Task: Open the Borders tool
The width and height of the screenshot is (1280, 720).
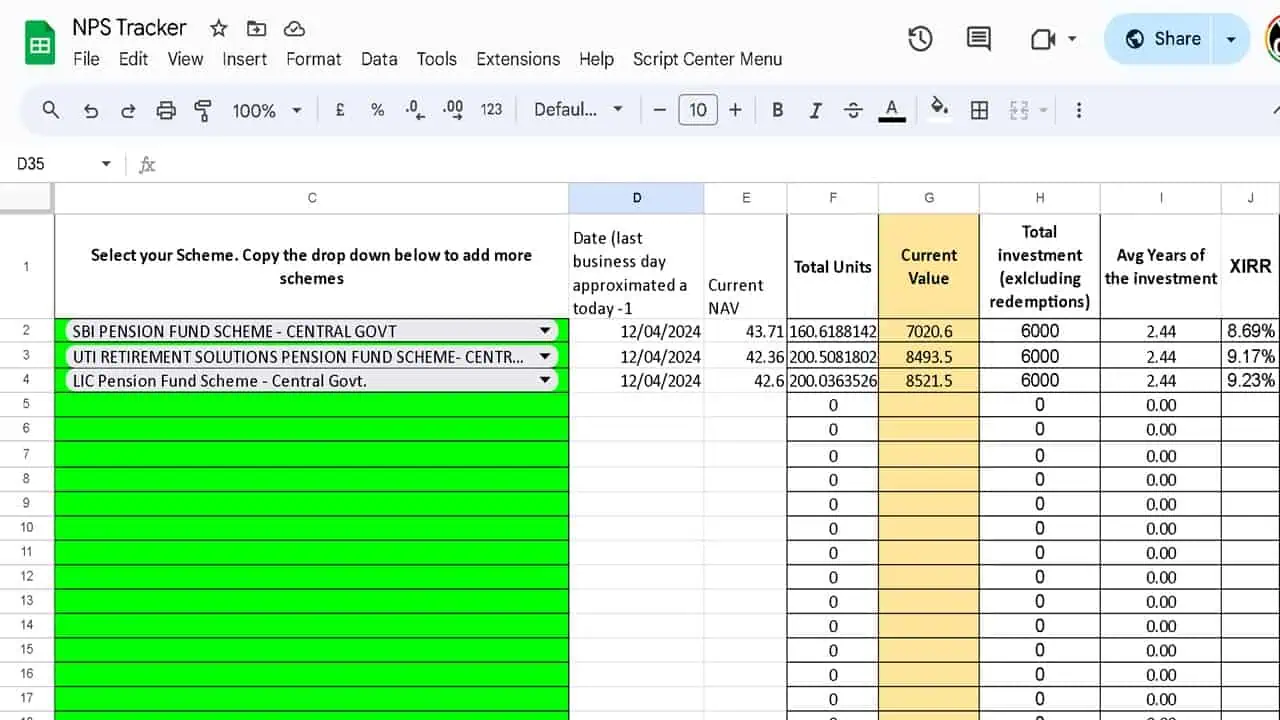Action: coord(978,110)
